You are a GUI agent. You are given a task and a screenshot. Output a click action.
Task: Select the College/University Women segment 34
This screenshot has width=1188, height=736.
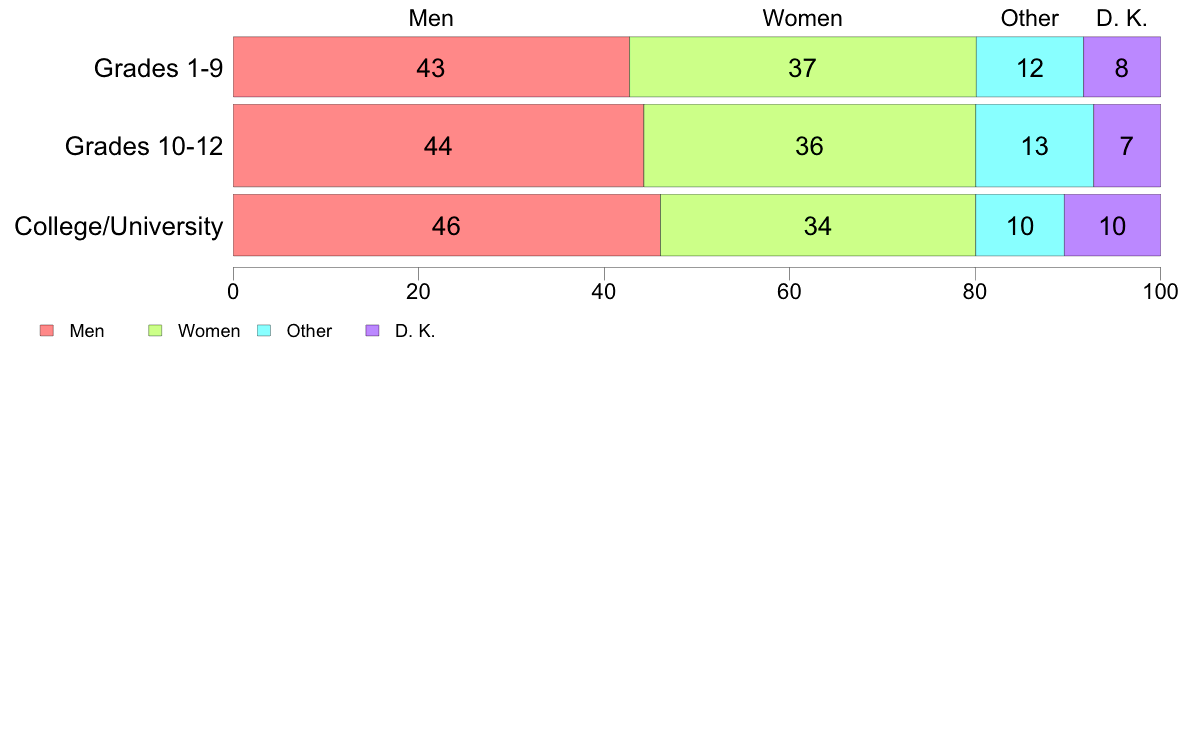pos(818,225)
